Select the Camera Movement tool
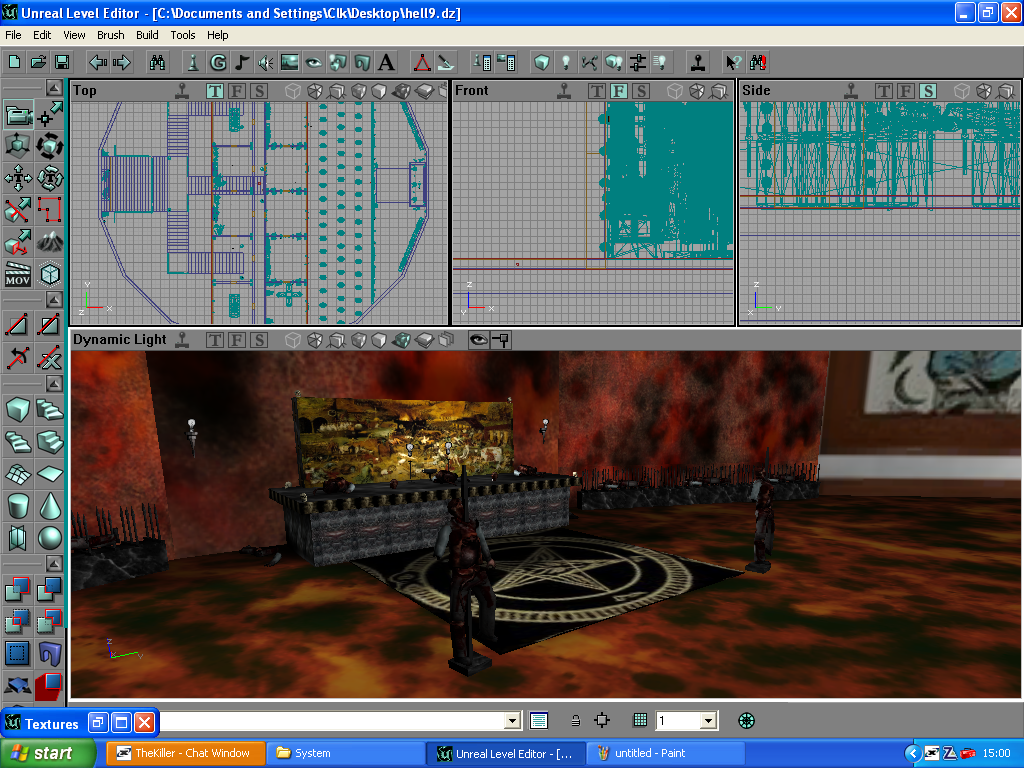Screen dimensions: 1024x768 click(x=19, y=115)
